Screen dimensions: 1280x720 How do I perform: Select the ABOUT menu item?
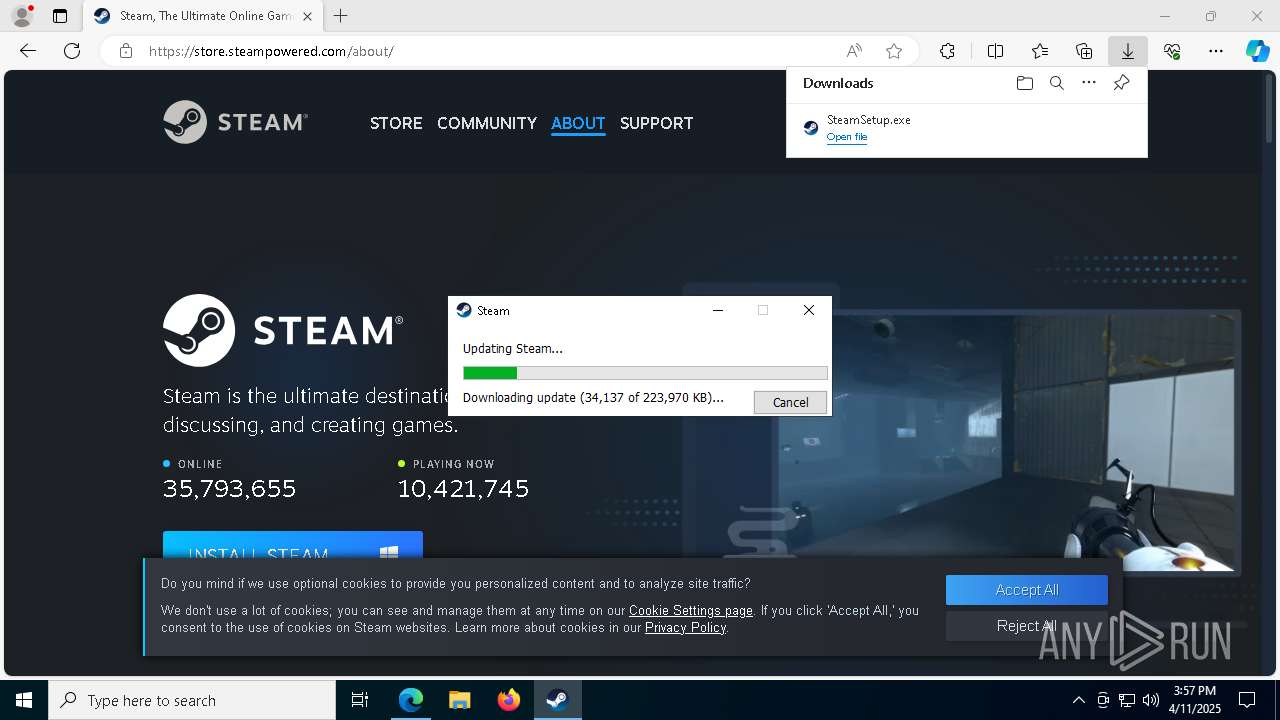tap(578, 123)
